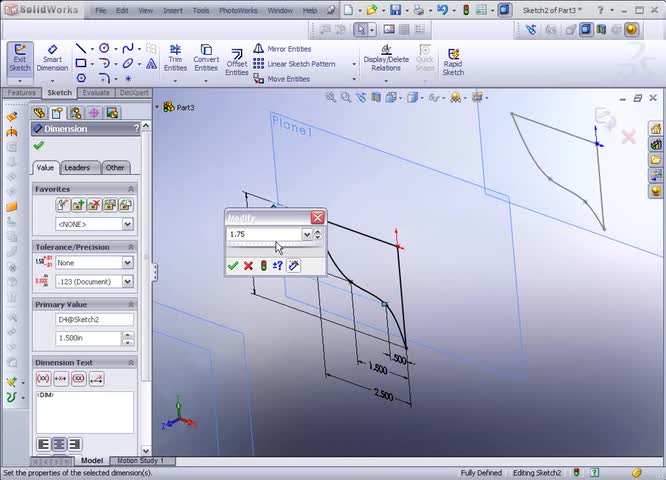Image resolution: width=666 pixels, height=480 pixels.
Task: Open precision .123 (Document) dropdown
Action: pos(127,282)
